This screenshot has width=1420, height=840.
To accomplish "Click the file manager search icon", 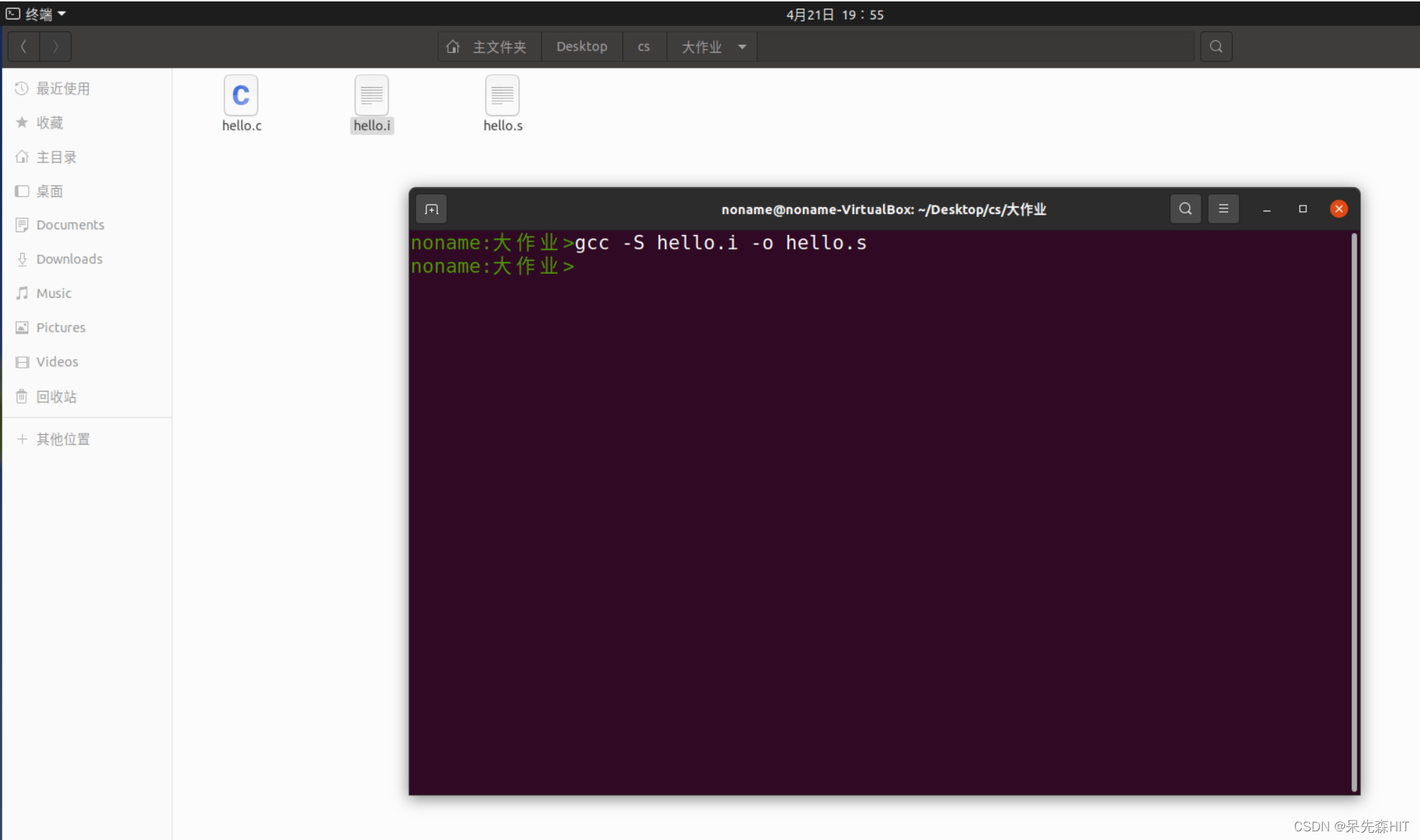I will point(1216,47).
